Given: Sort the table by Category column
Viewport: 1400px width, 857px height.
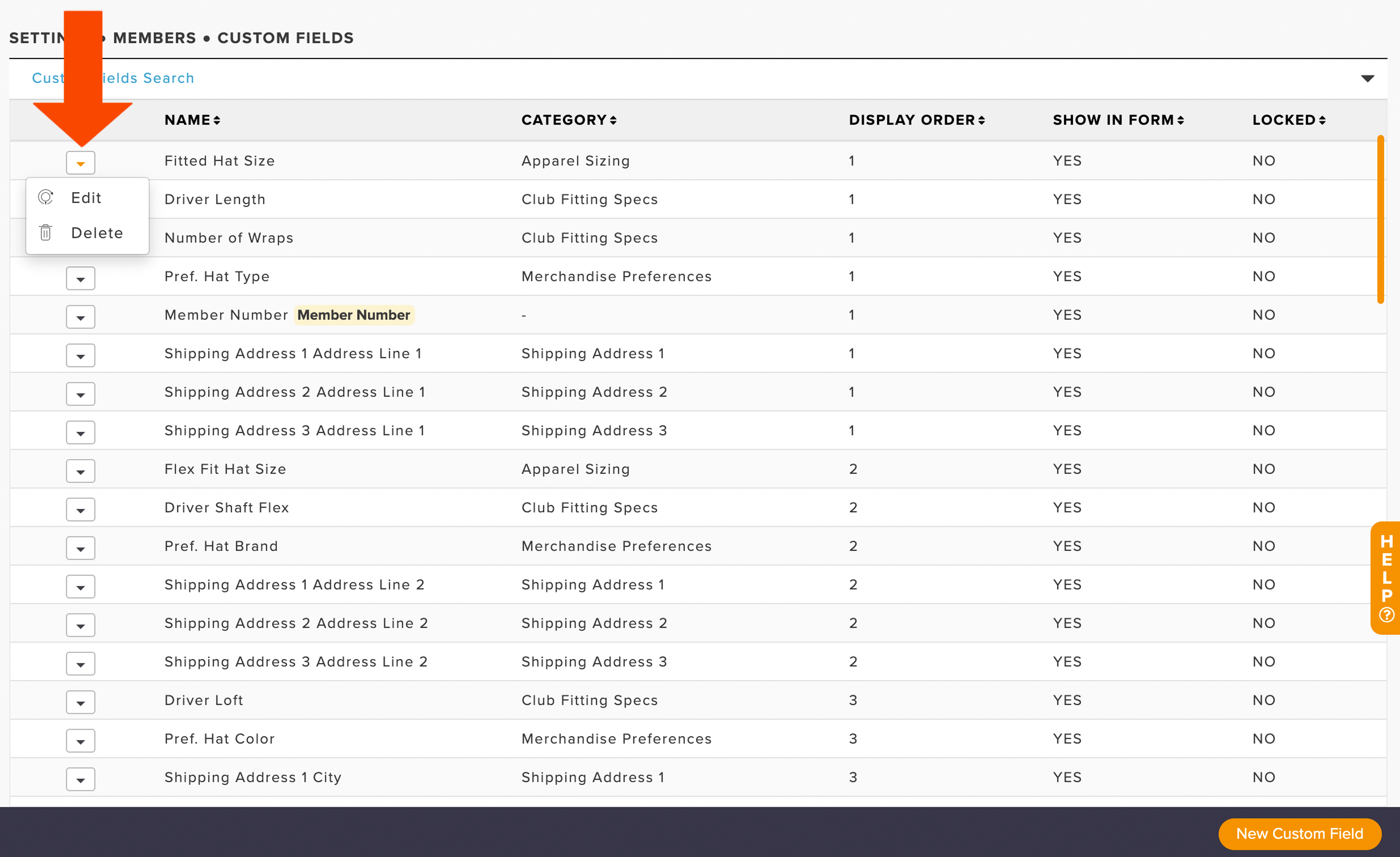Looking at the screenshot, I should [x=569, y=120].
